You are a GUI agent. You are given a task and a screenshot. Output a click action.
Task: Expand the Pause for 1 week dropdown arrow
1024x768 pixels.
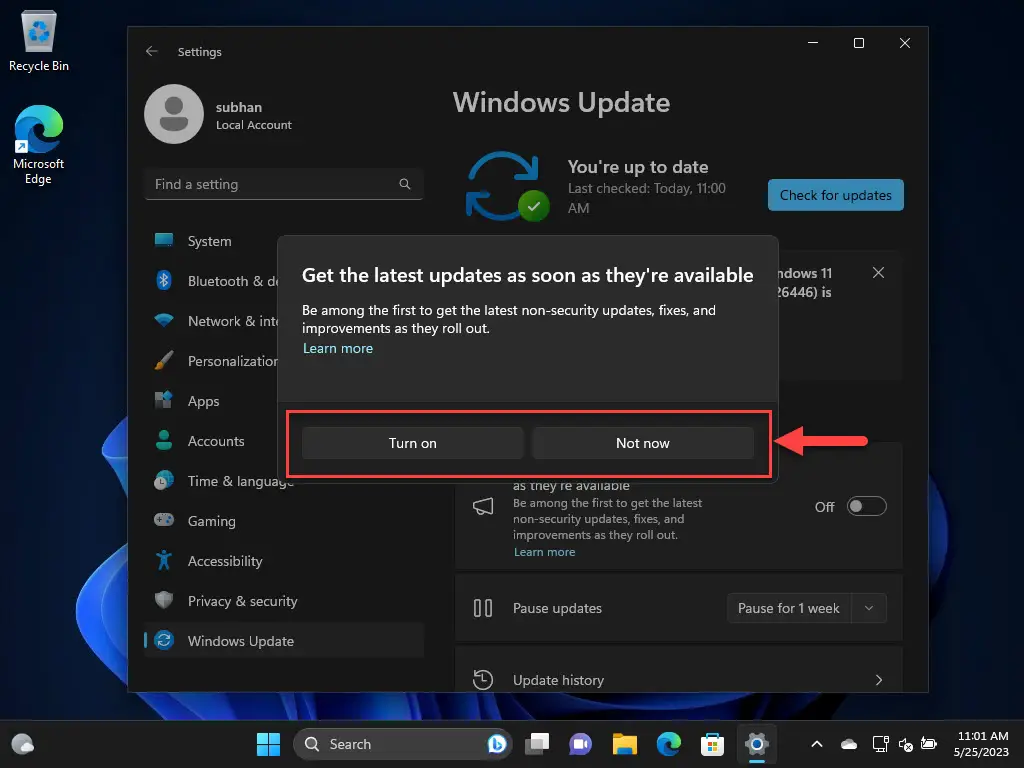pos(869,608)
